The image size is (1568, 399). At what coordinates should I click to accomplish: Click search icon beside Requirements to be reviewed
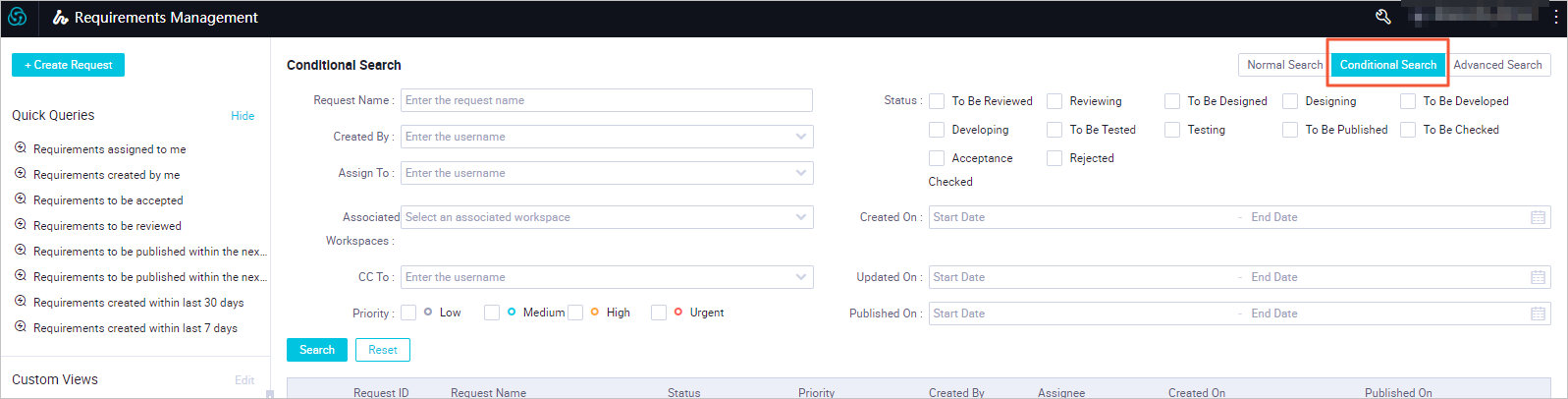(x=21, y=225)
